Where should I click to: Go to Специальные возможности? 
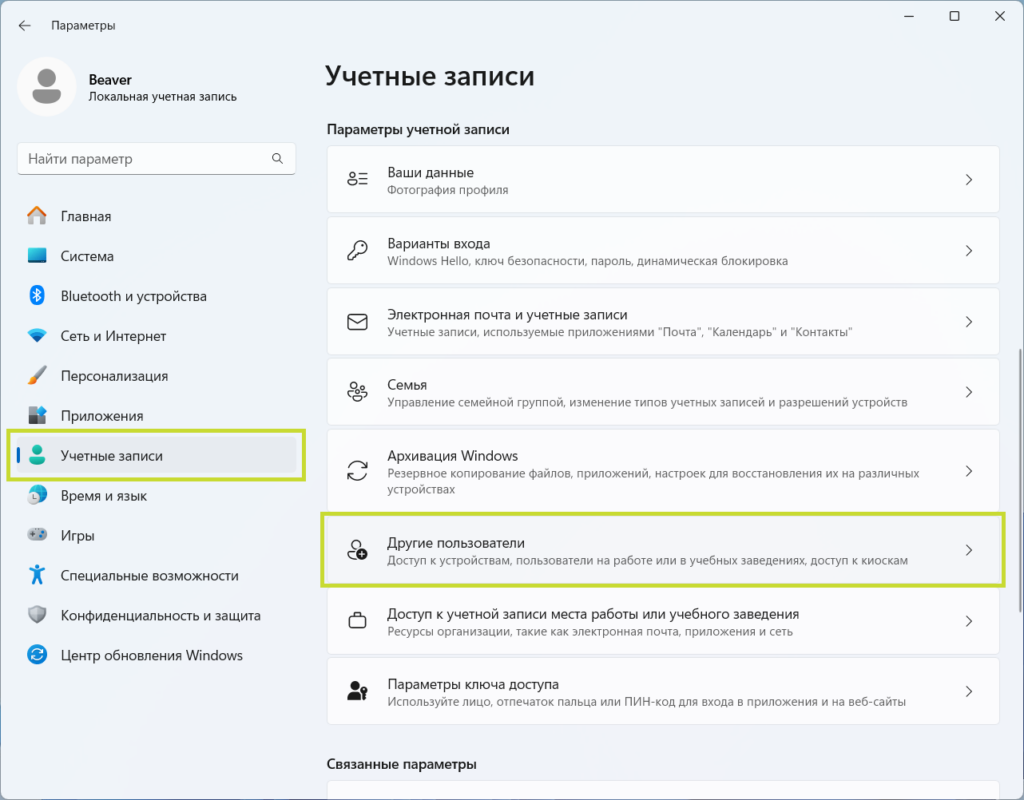157,575
